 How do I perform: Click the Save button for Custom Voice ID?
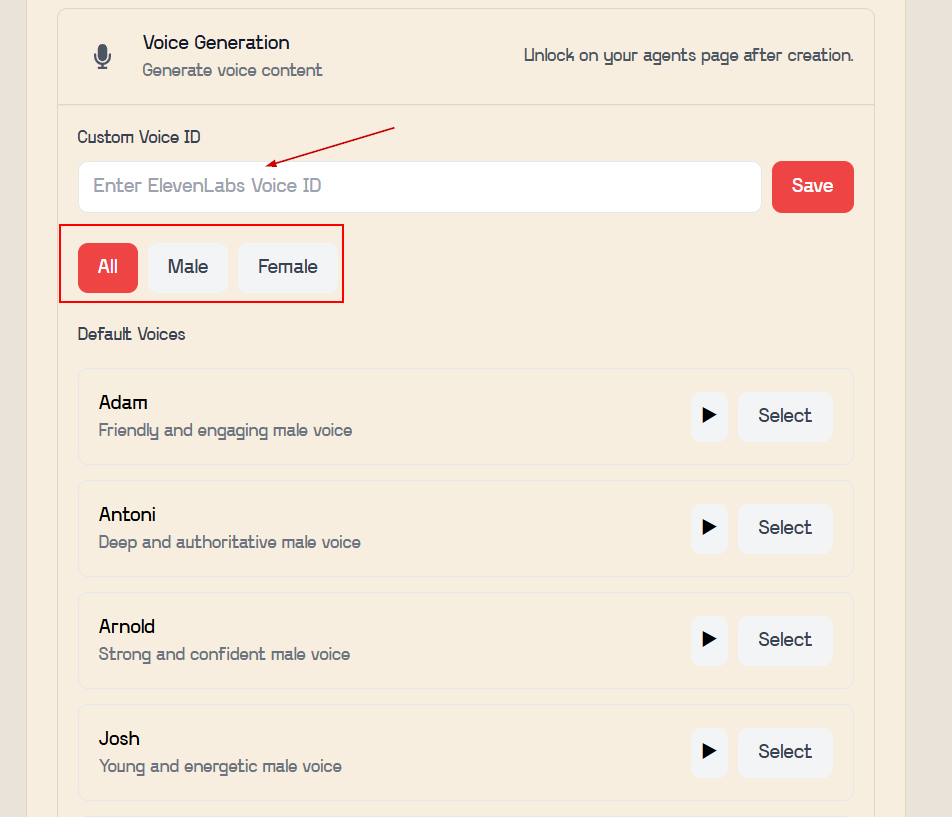[812, 187]
